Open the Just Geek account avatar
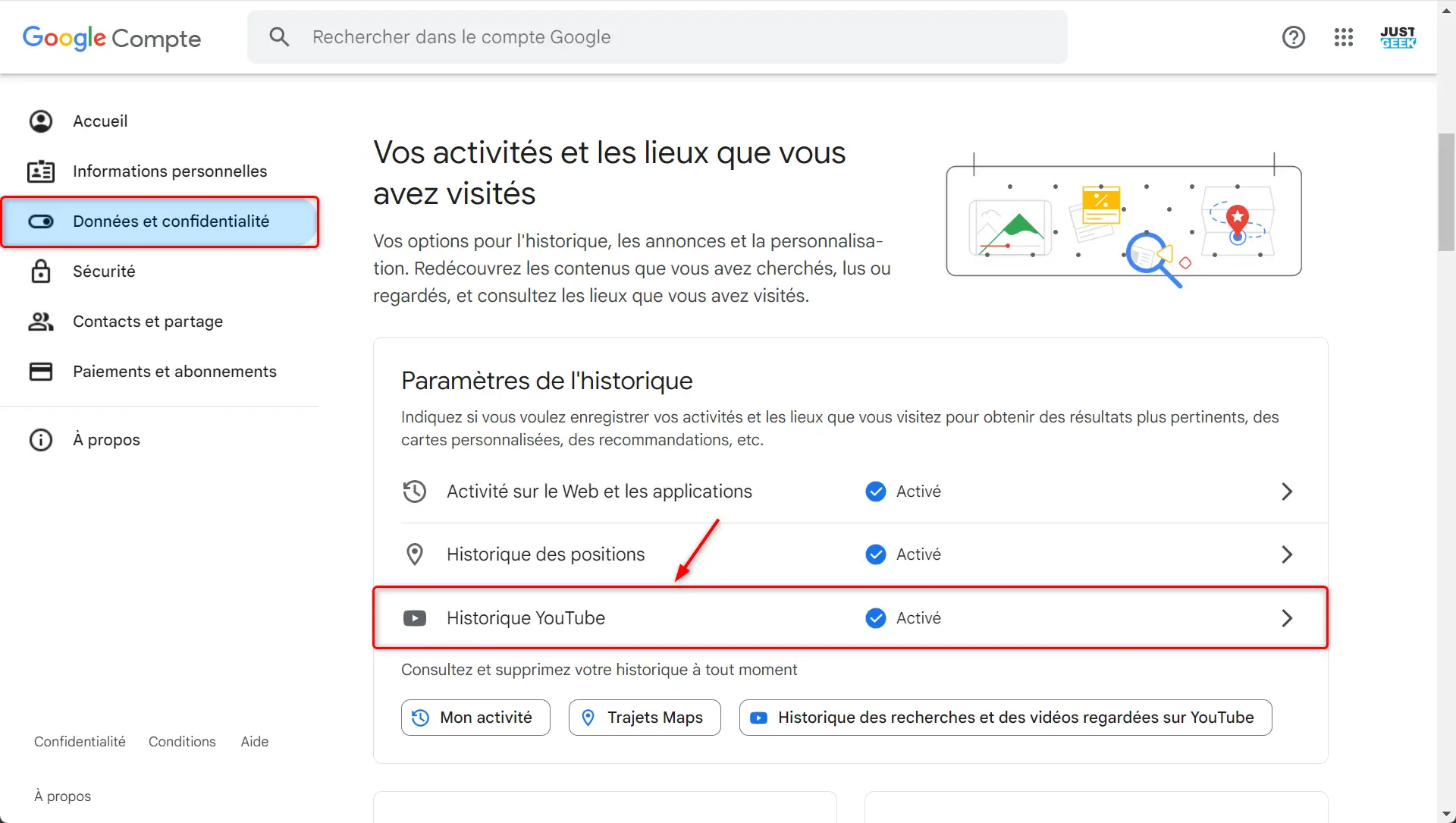The image size is (1456, 823). tap(1398, 37)
